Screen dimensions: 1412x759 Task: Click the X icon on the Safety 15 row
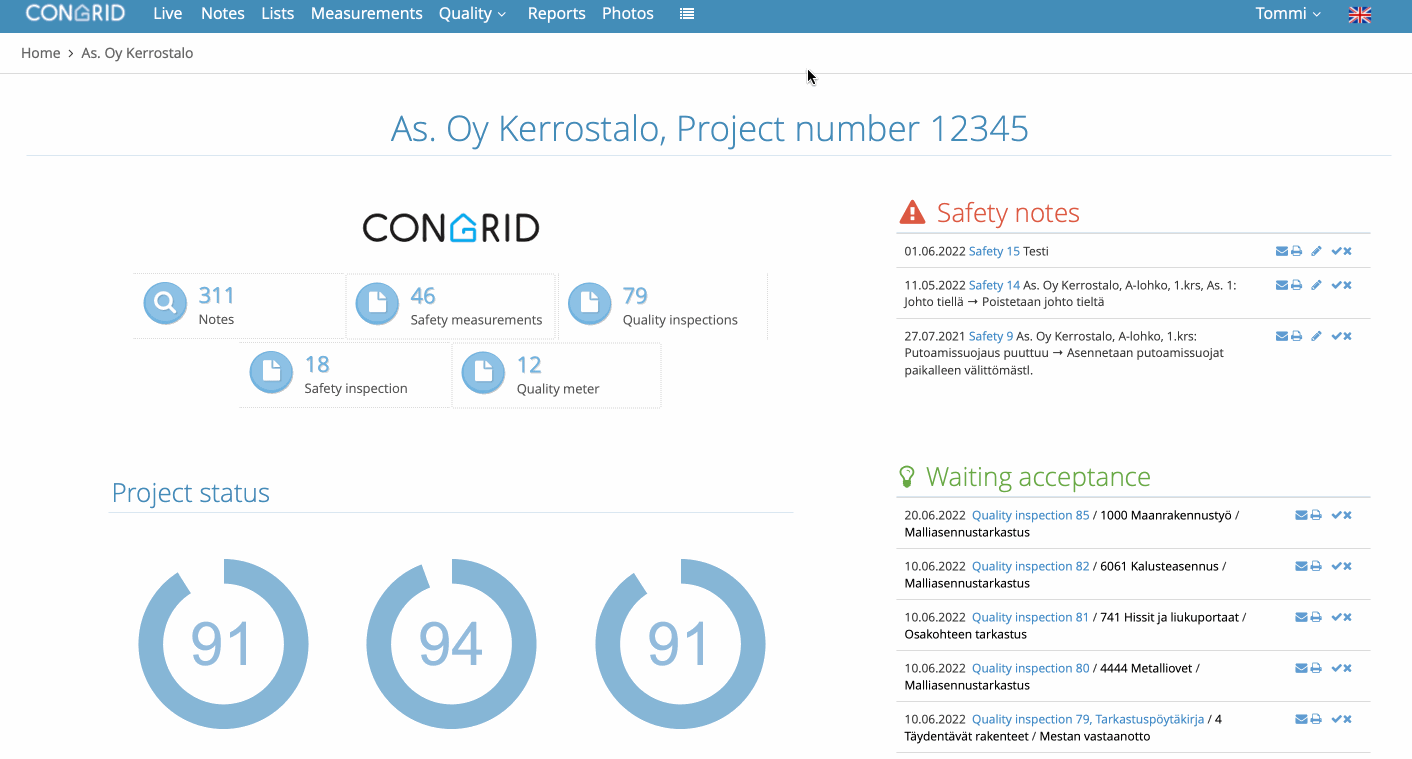click(1347, 252)
